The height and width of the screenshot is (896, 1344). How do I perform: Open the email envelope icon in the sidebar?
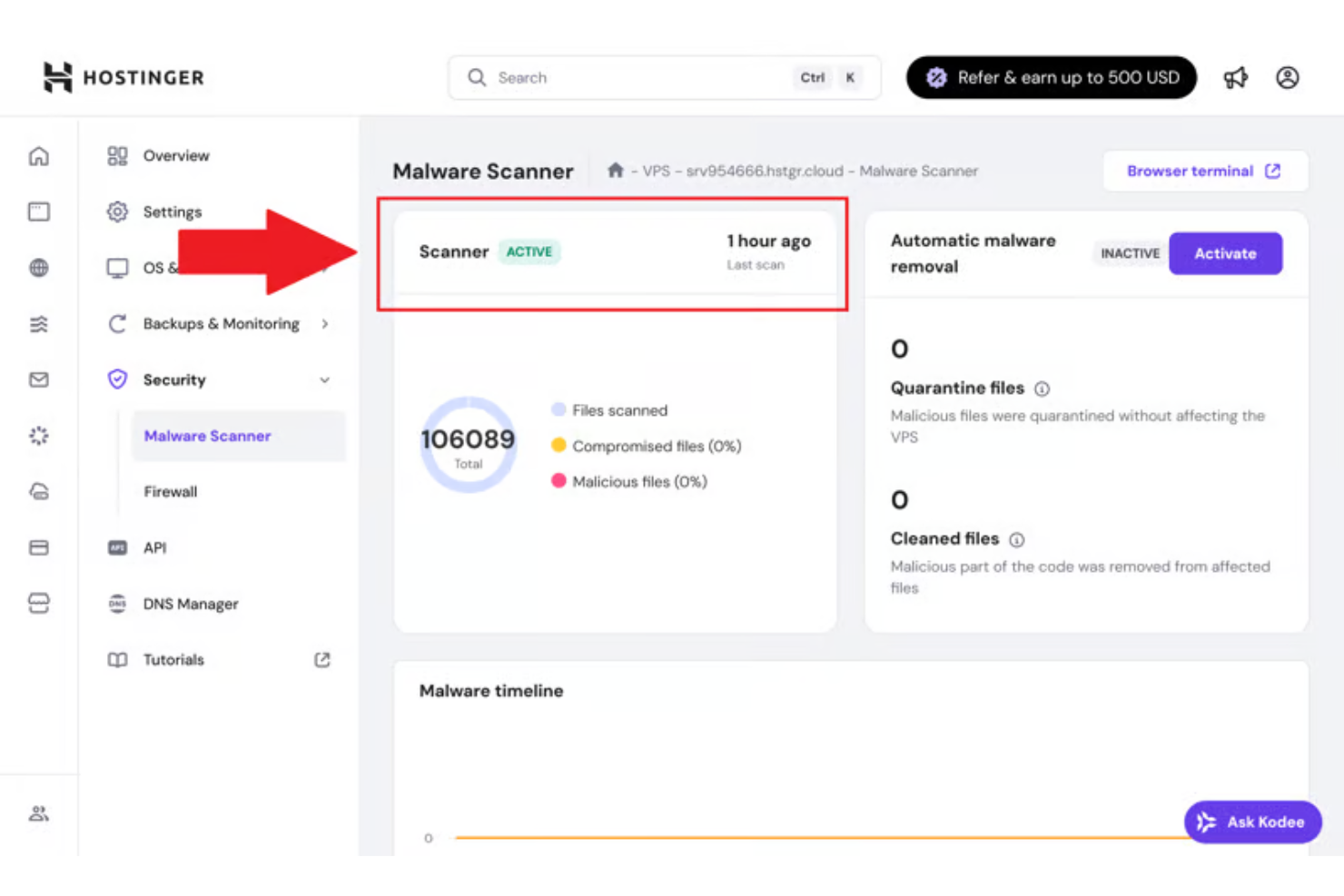click(38, 379)
